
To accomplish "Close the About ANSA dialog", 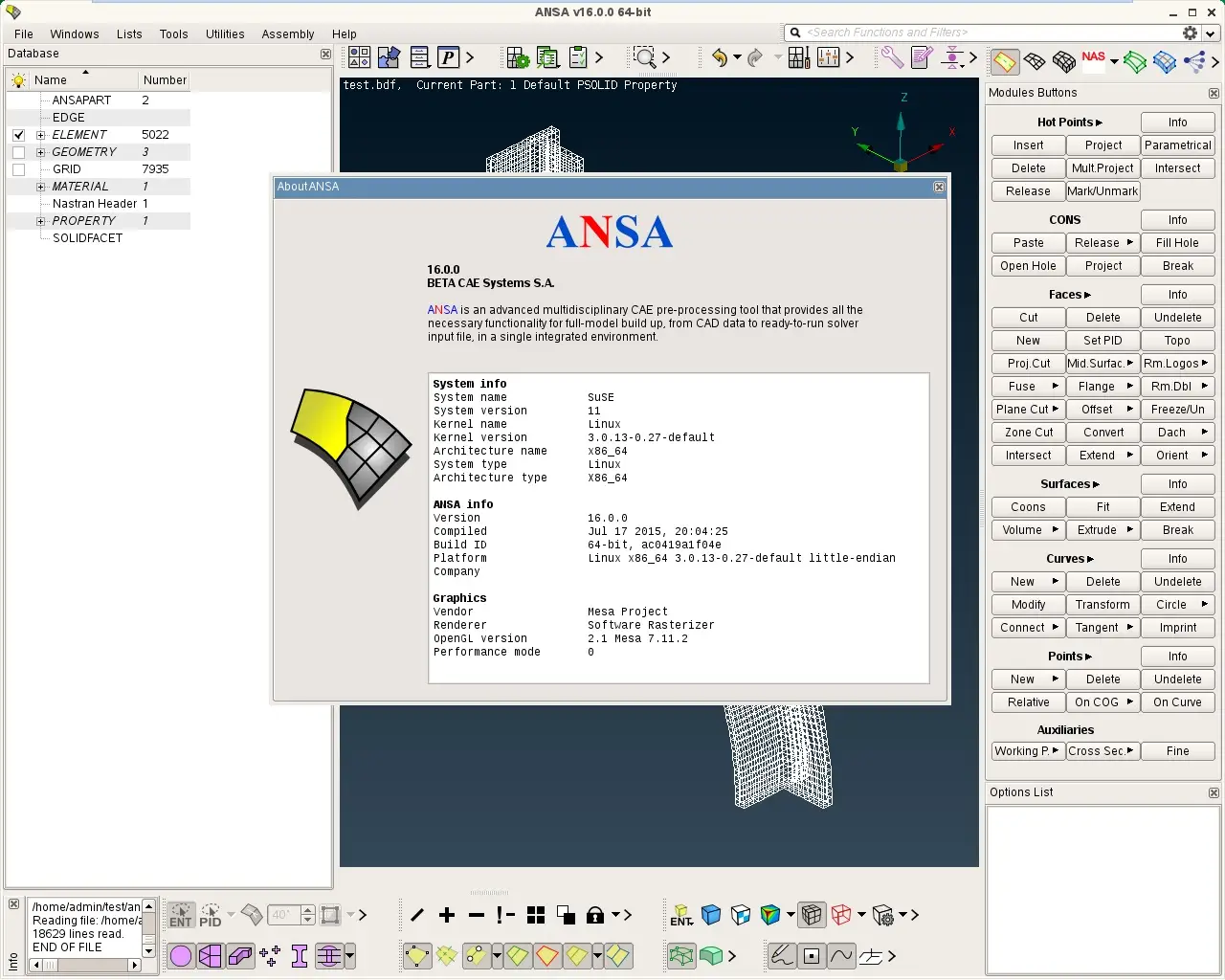I will pos(939,187).
